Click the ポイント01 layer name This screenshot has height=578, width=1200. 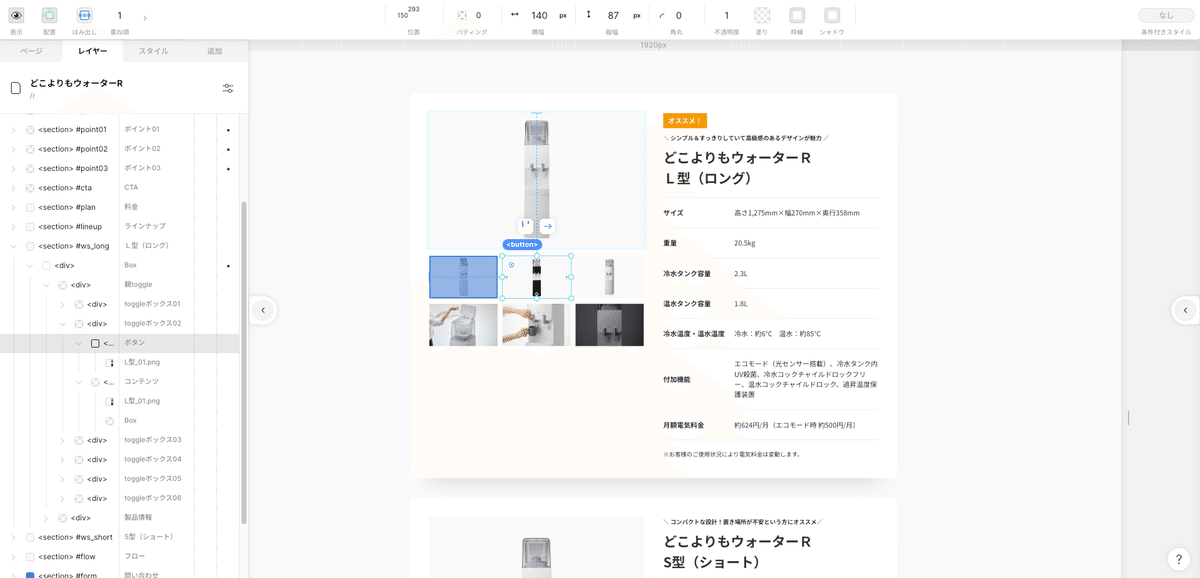point(142,130)
